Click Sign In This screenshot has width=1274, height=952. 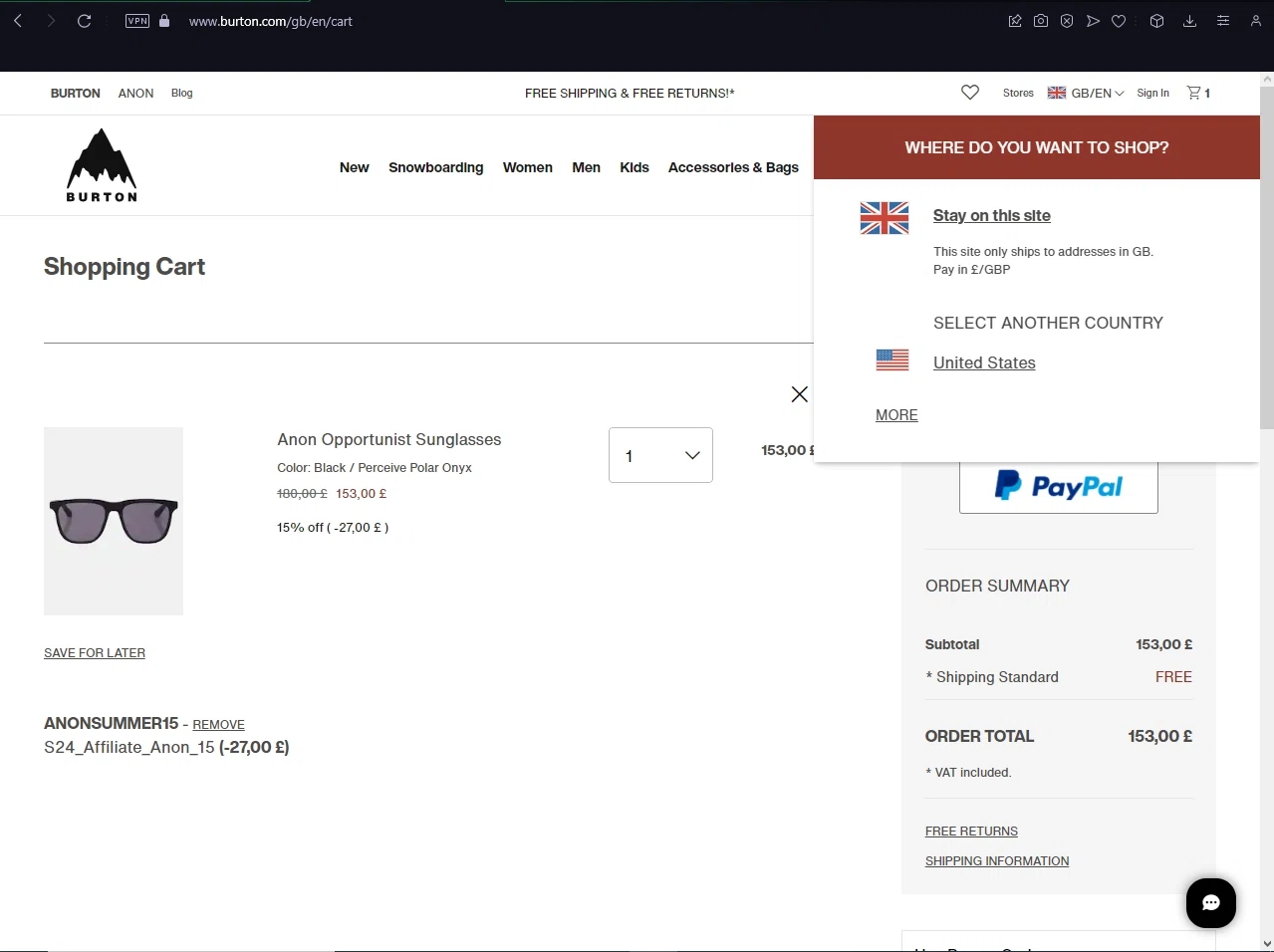pos(1153,94)
